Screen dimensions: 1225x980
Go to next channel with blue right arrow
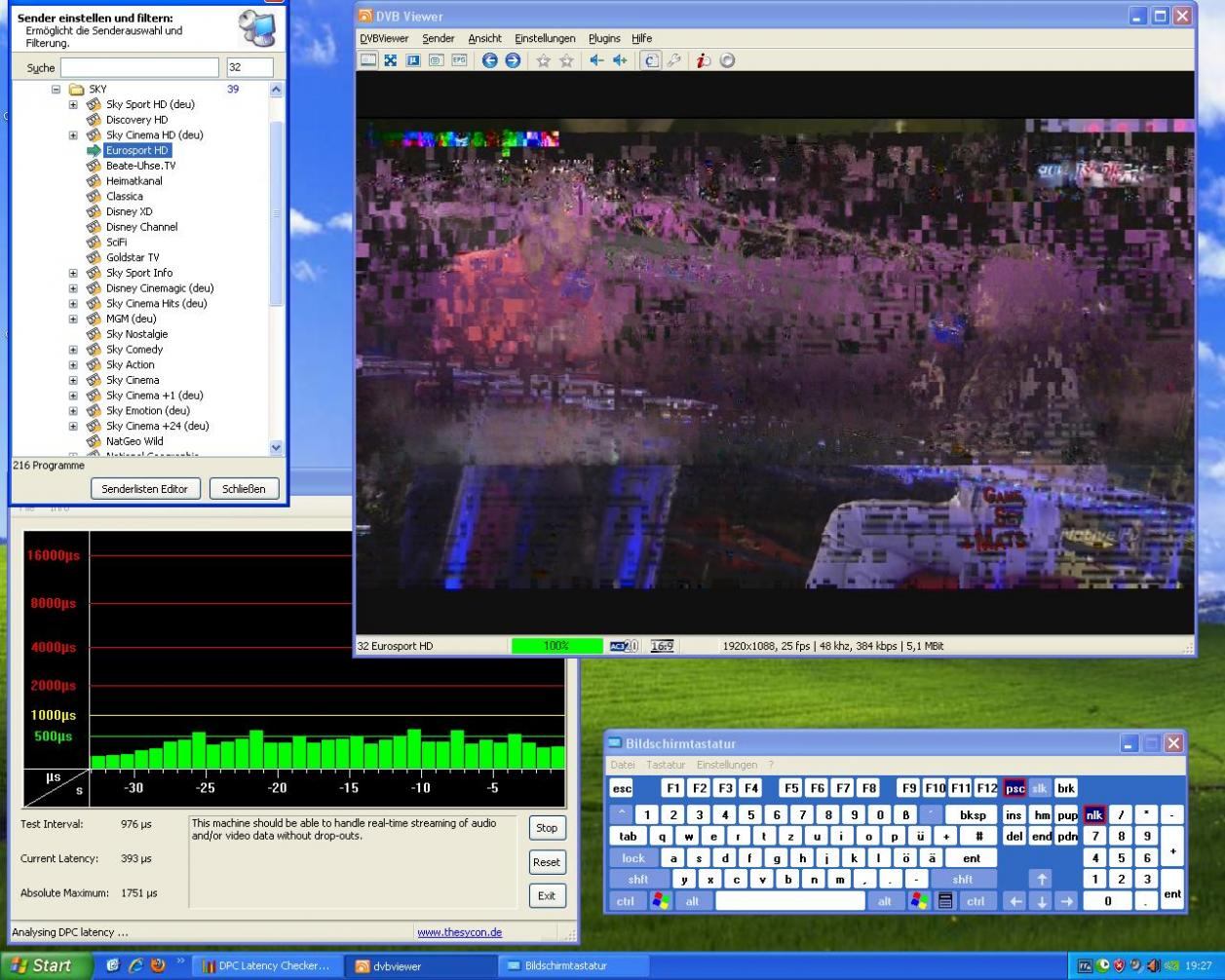513,60
